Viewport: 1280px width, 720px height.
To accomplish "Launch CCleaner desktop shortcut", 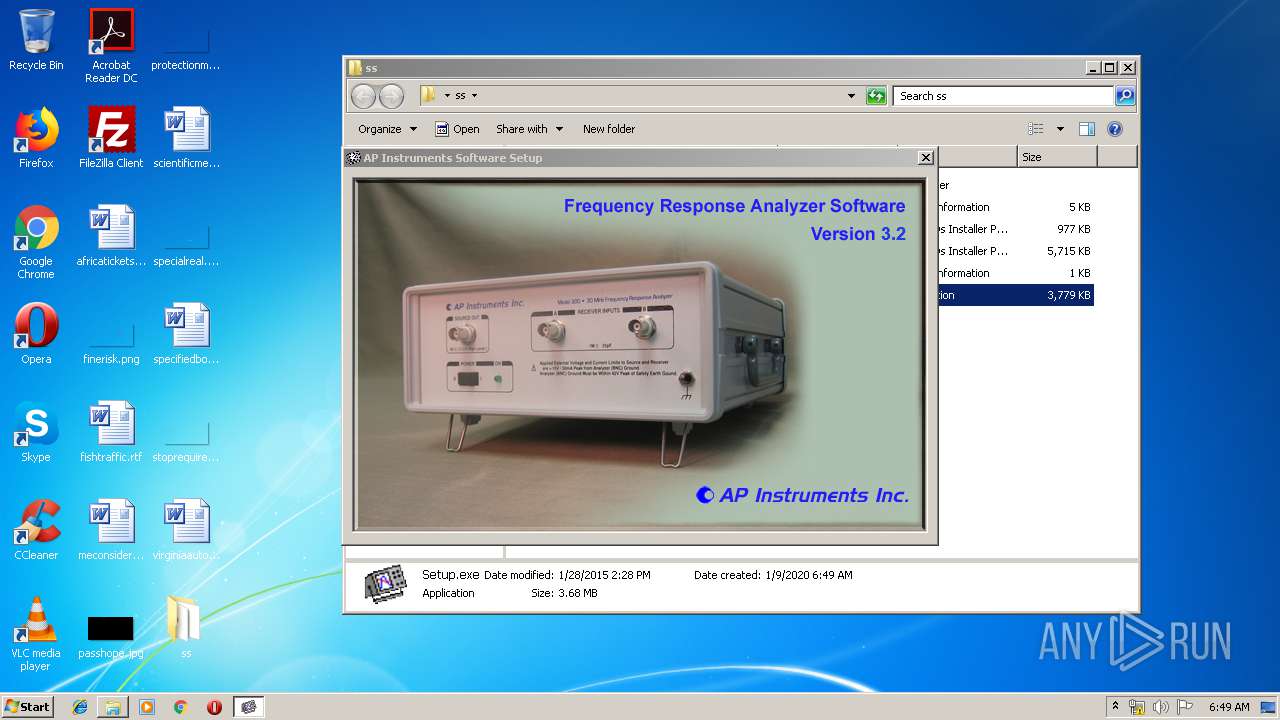I will click(36, 530).
